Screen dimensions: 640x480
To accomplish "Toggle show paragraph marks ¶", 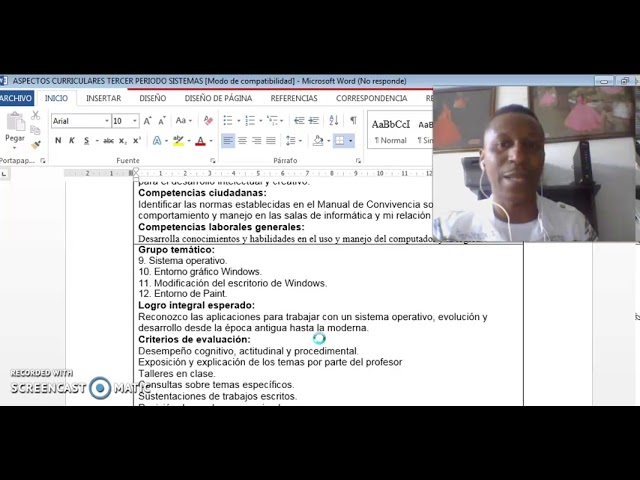I will point(353,120).
